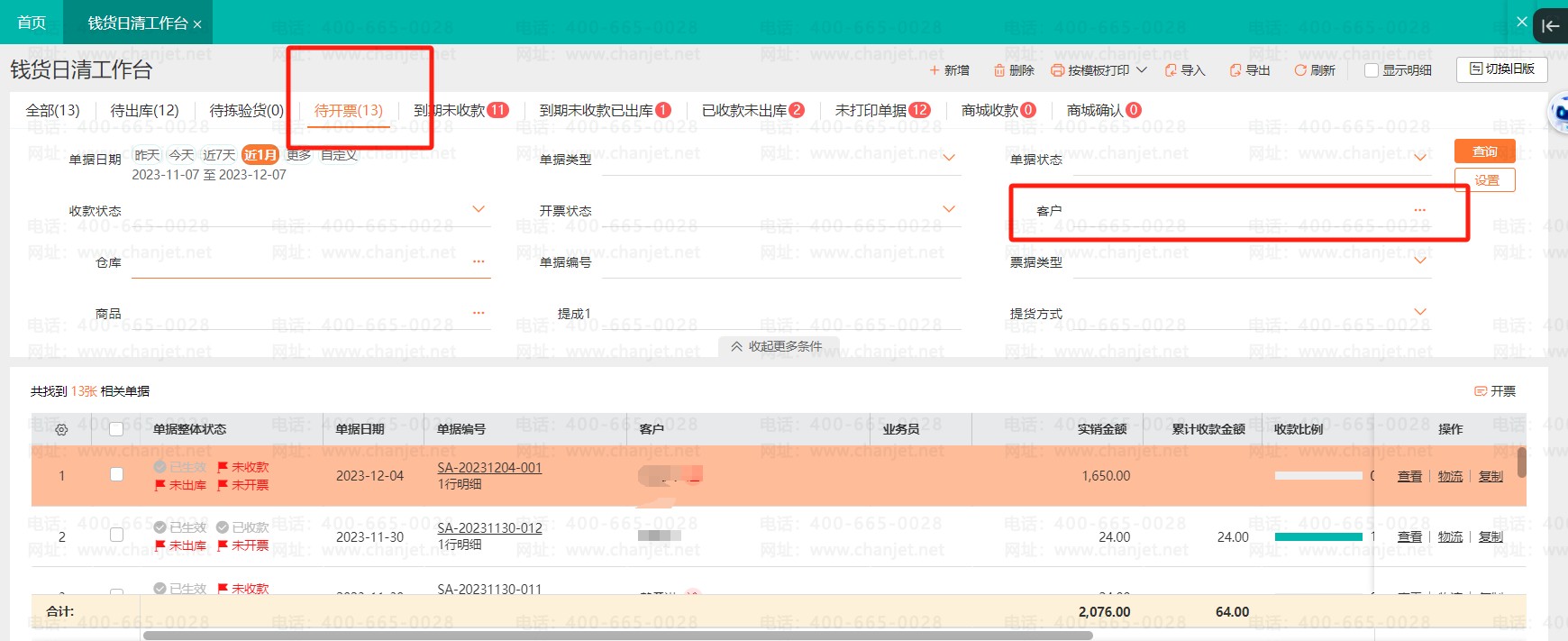Click the 单据编号 input field

pyautogui.click(x=779, y=262)
